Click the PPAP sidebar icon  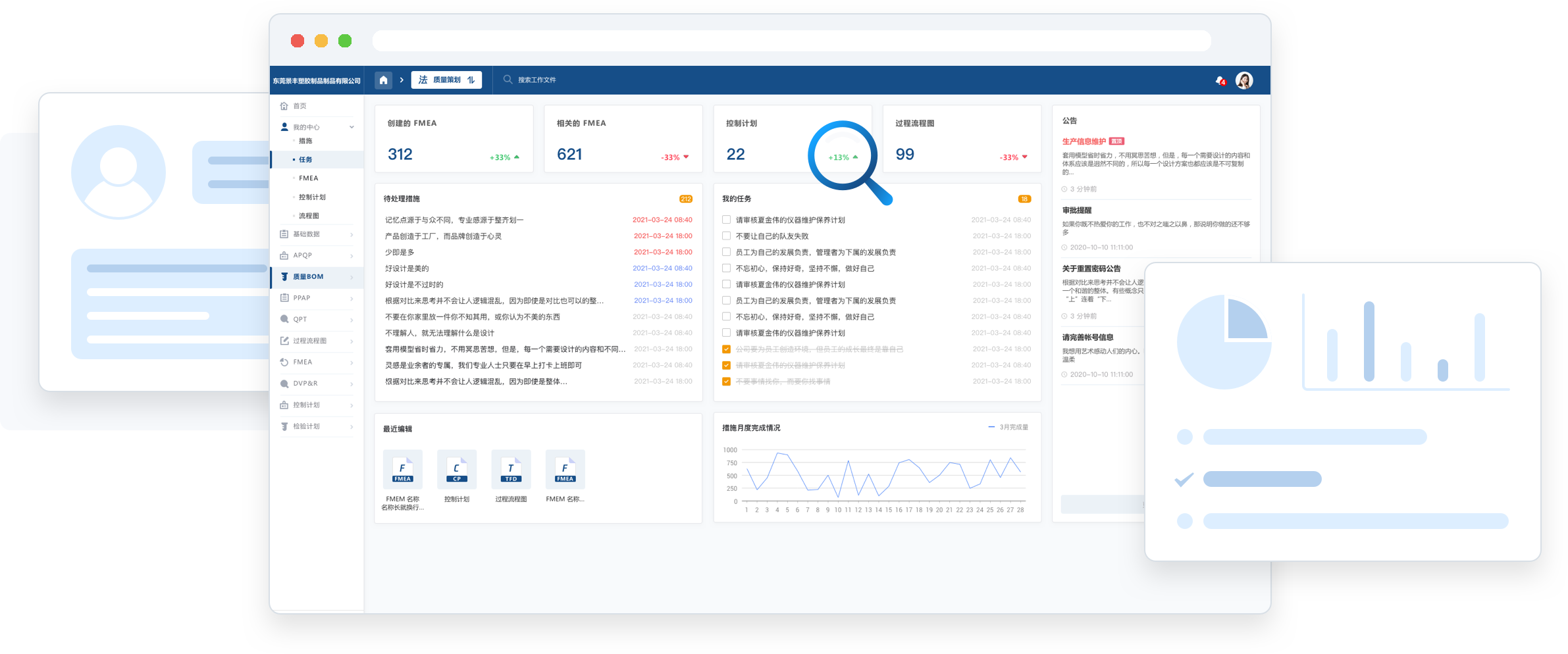point(284,298)
